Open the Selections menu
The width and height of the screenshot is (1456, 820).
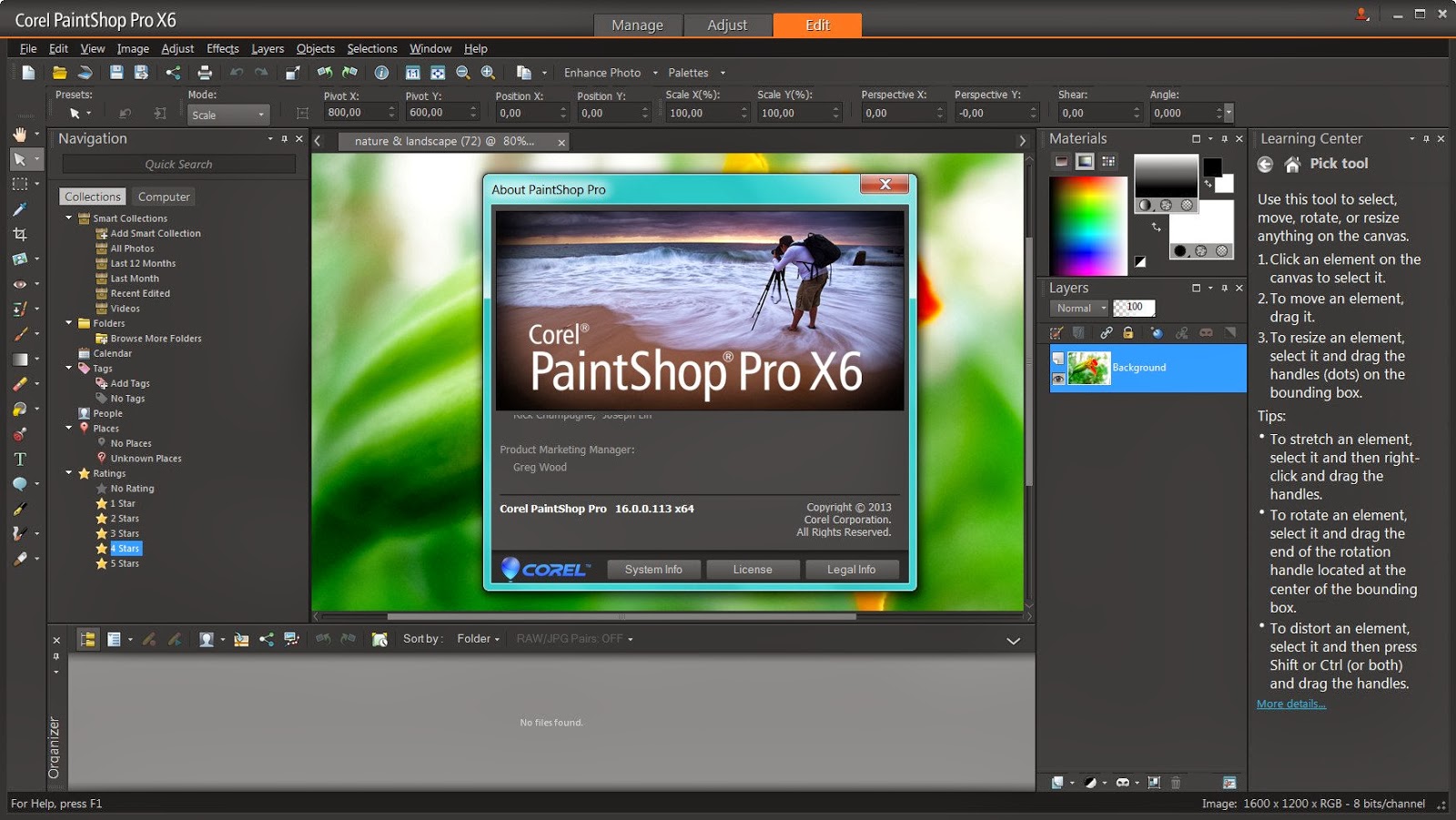coord(372,48)
